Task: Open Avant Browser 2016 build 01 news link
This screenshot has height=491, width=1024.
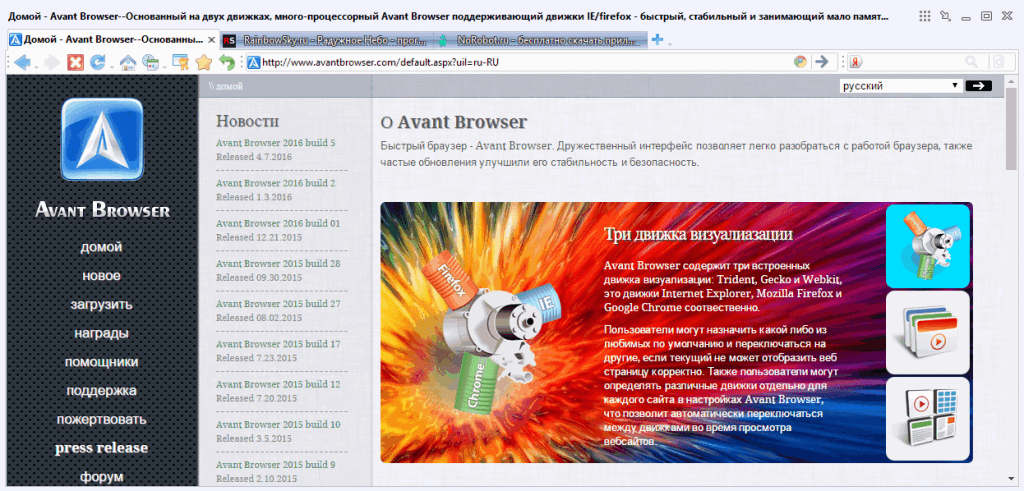Action: coord(278,224)
